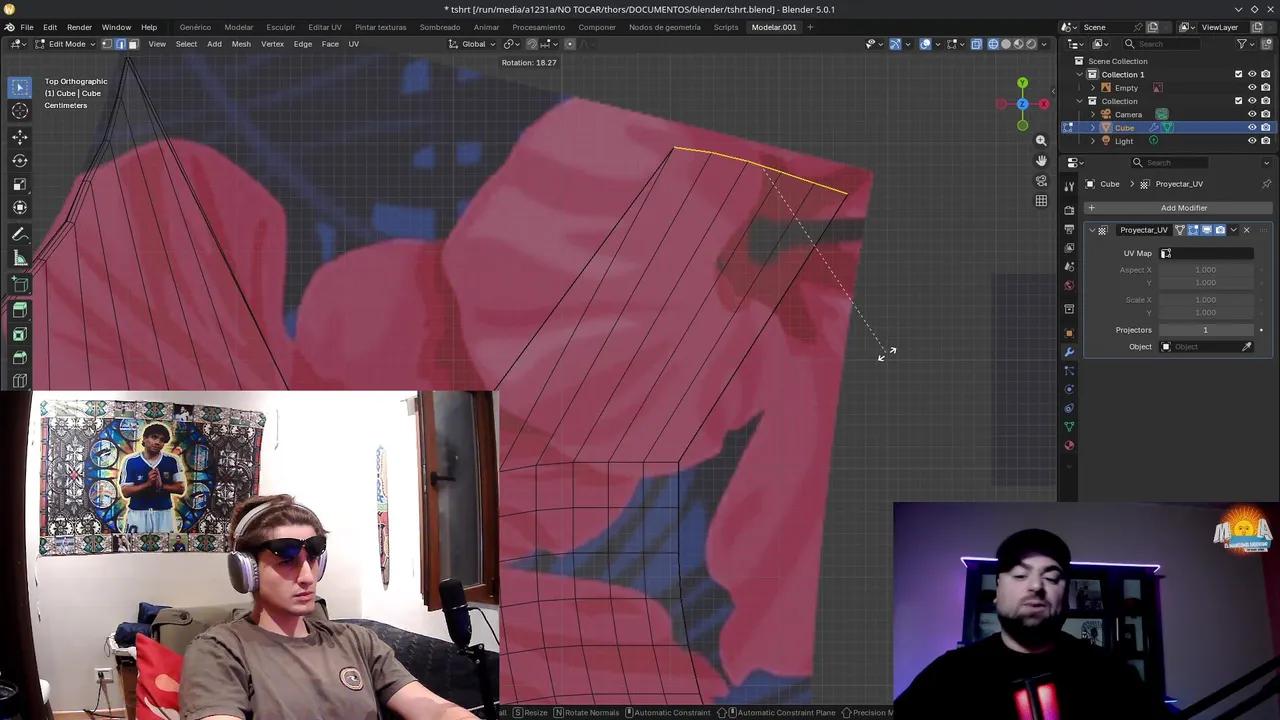Image resolution: width=1280 pixels, height=720 pixels.
Task: Select the Select Box tool
Action: point(19,87)
